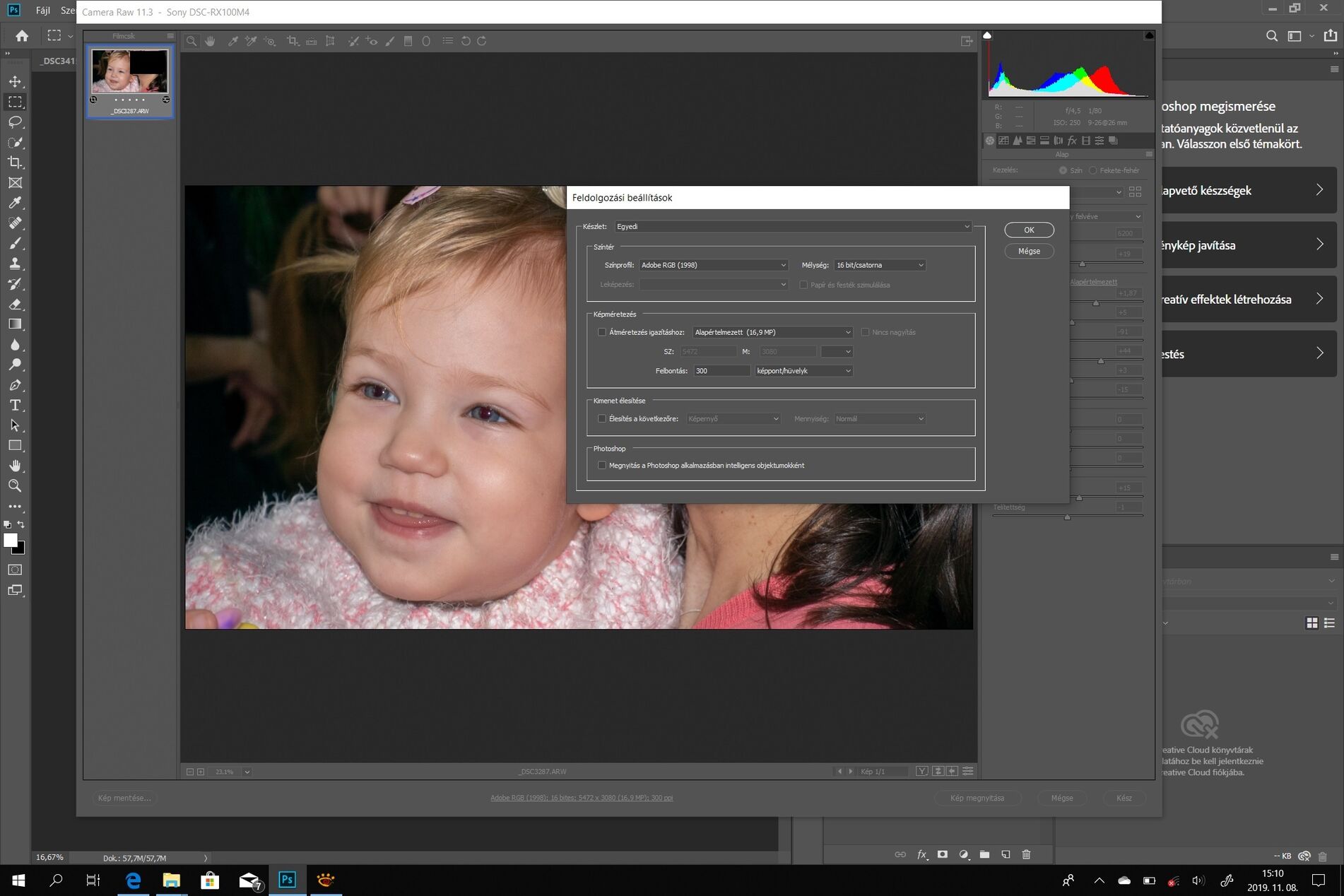Open Mennyiség Normál dropdown
The width and height of the screenshot is (1344, 896).
(880, 418)
